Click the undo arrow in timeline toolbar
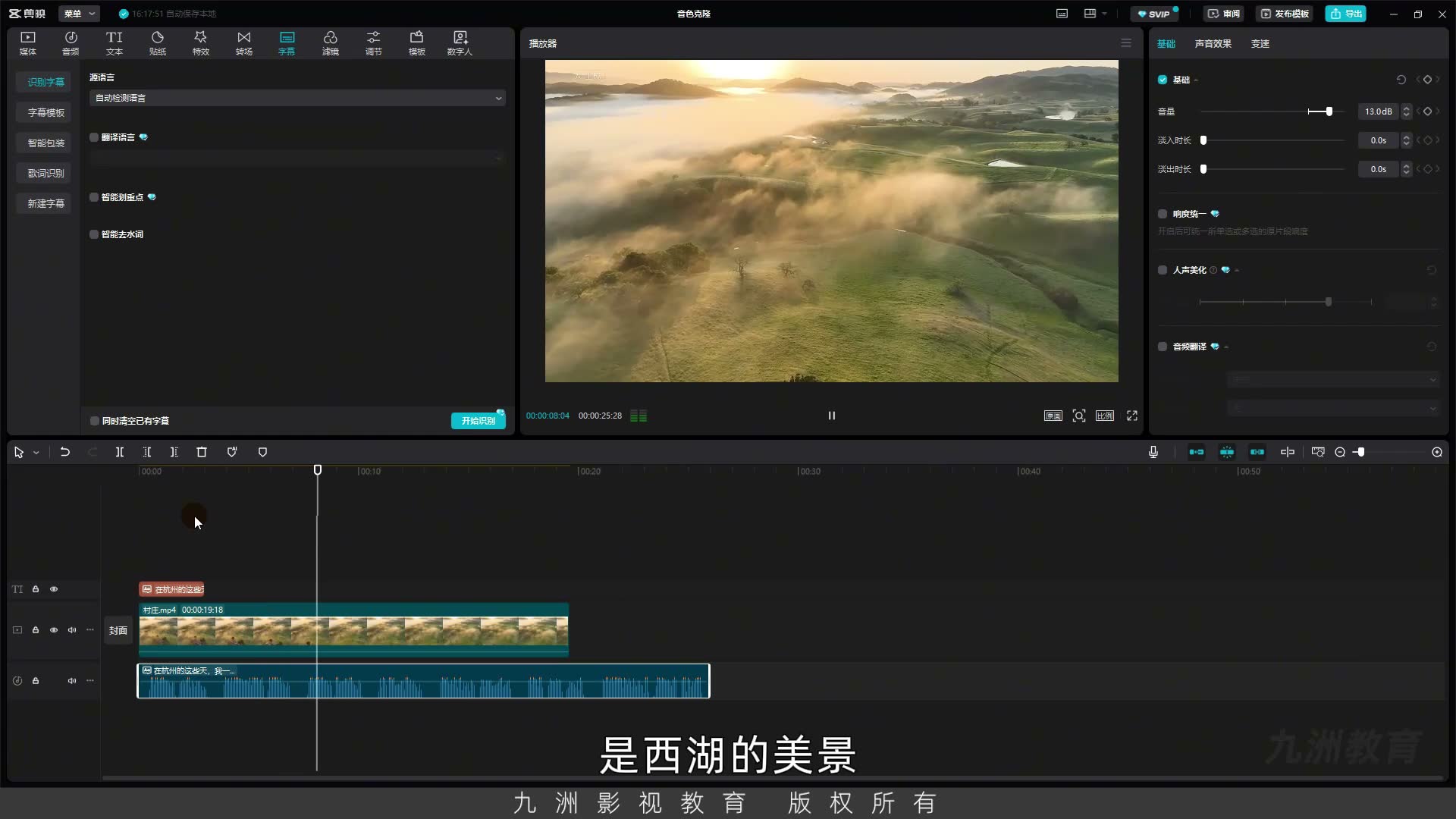Viewport: 1456px width, 819px height. [x=65, y=452]
